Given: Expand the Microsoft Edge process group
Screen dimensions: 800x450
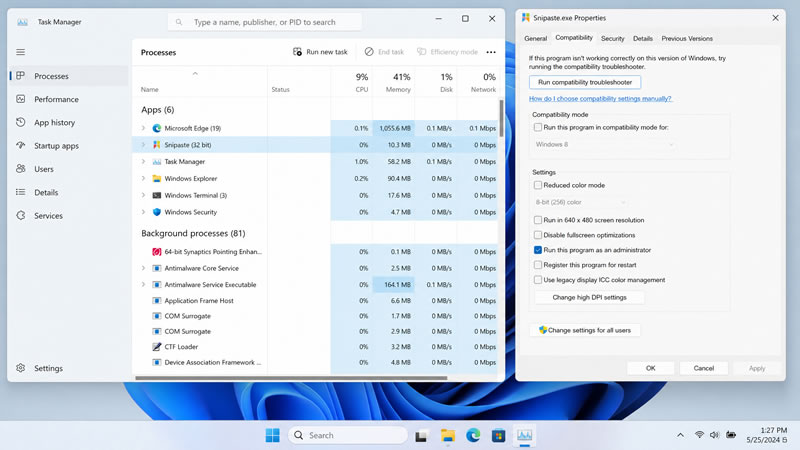Looking at the screenshot, I should click(x=143, y=128).
